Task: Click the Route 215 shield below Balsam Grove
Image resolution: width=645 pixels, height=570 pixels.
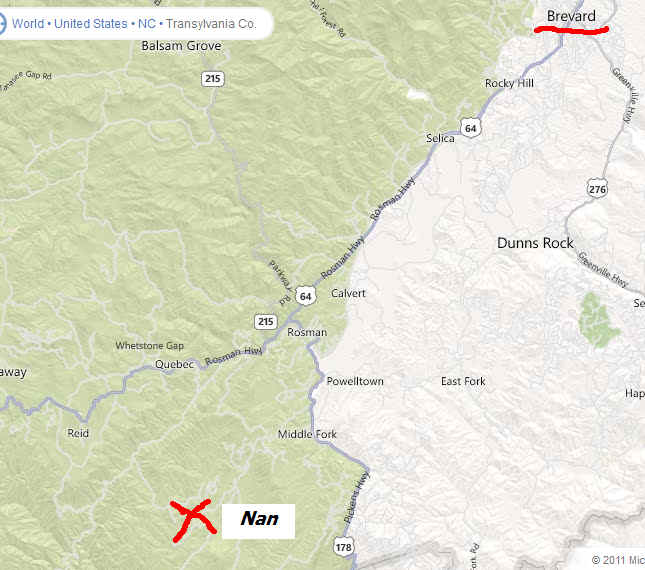Action: (x=213, y=78)
